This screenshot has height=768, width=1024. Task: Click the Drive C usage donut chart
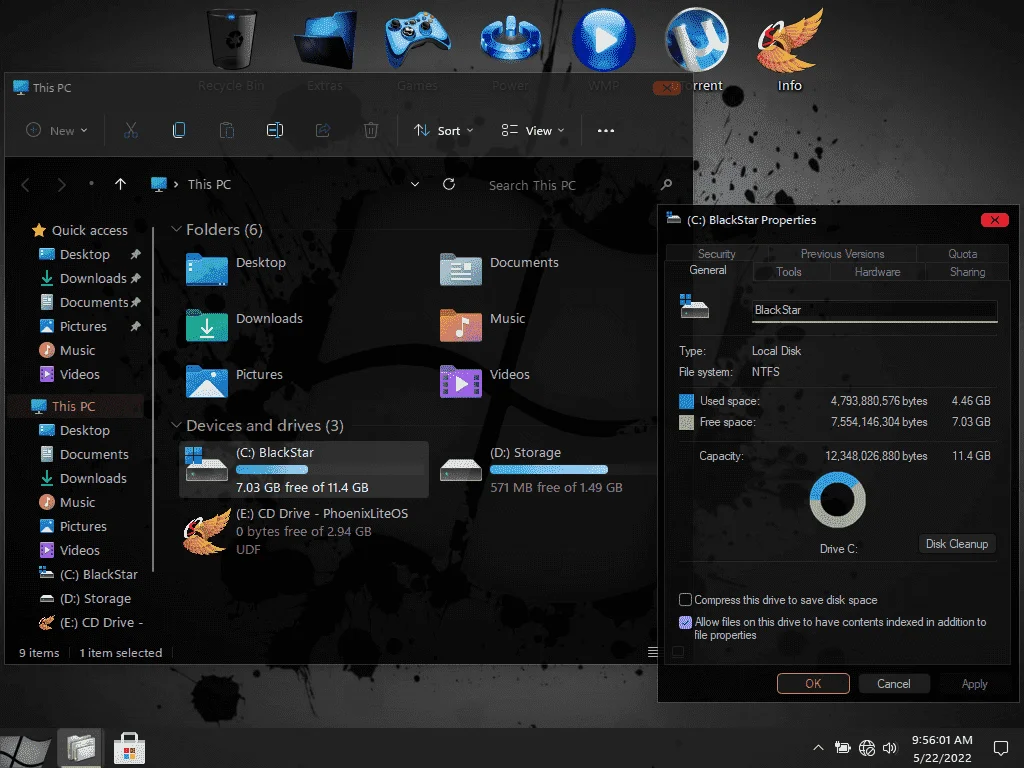click(837, 500)
